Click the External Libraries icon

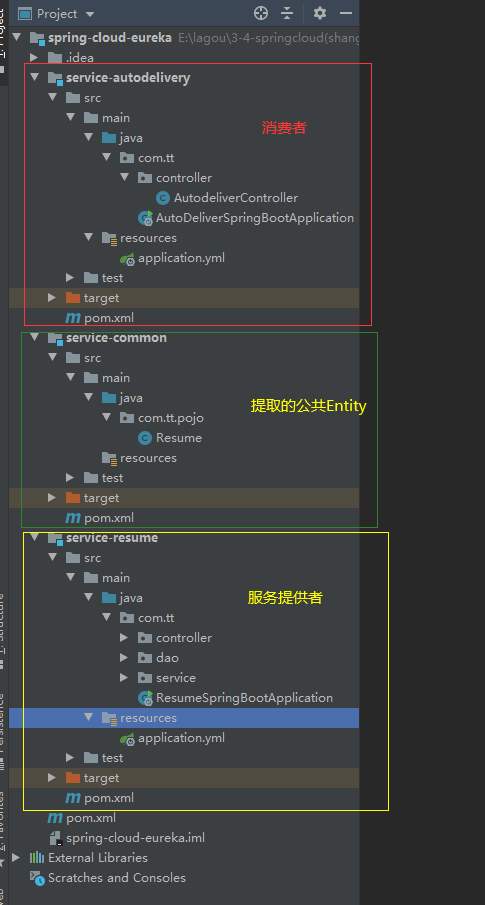tap(37, 858)
